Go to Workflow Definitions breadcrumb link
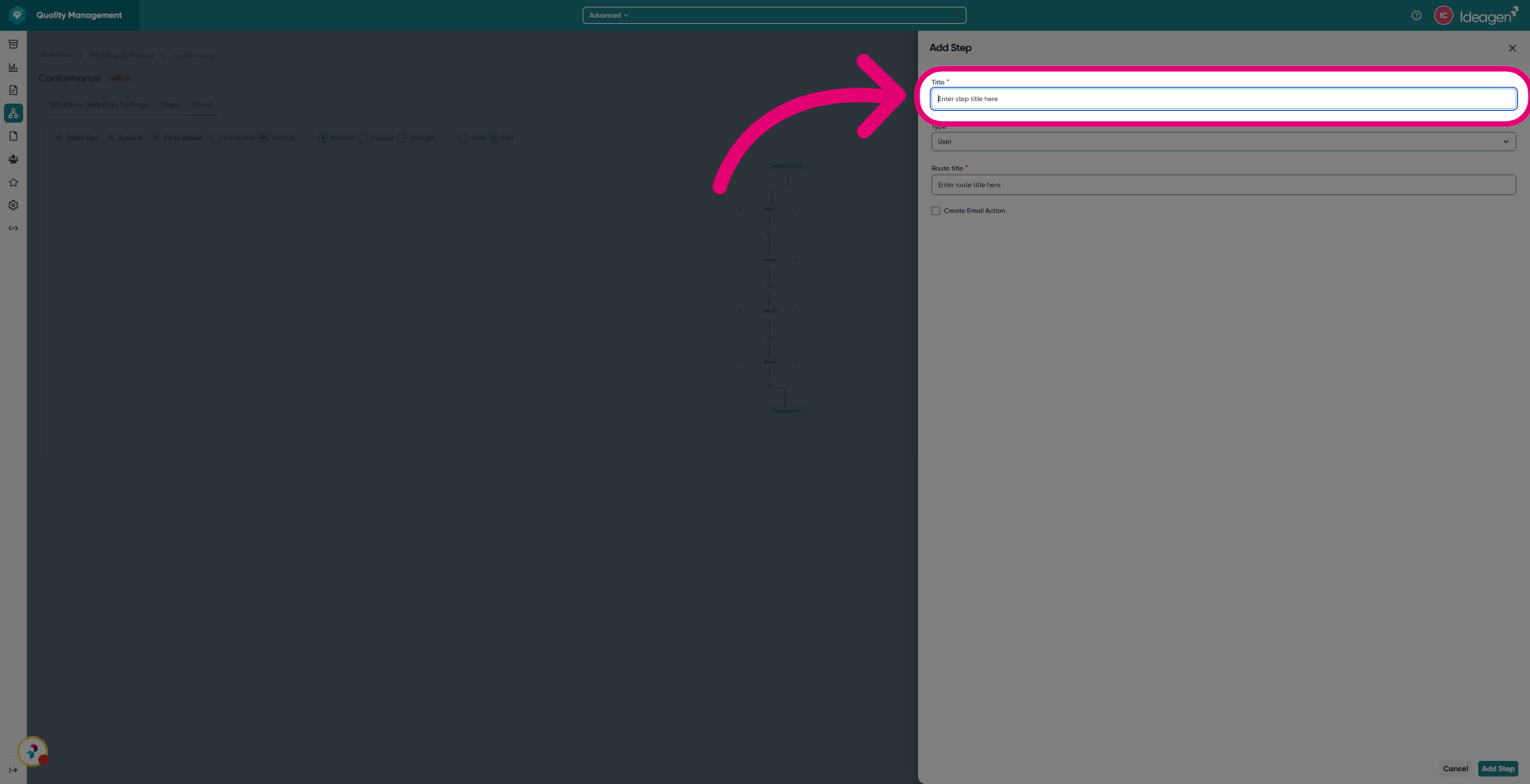1530x784 pixels. 122,56
